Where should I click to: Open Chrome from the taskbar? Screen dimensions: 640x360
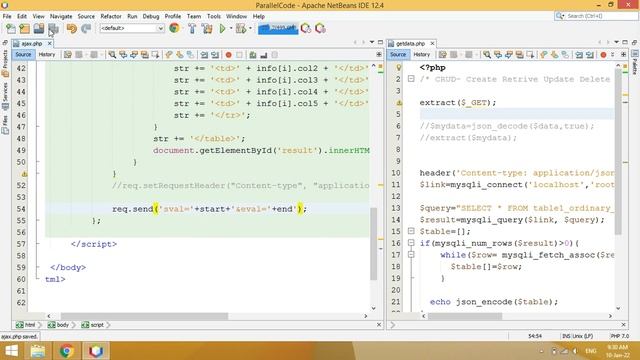tap(67, 351)
